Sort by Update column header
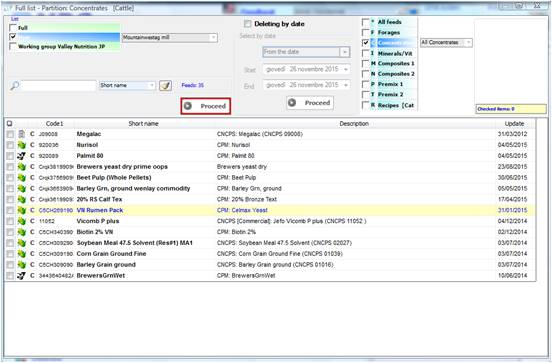 (514, 124)
